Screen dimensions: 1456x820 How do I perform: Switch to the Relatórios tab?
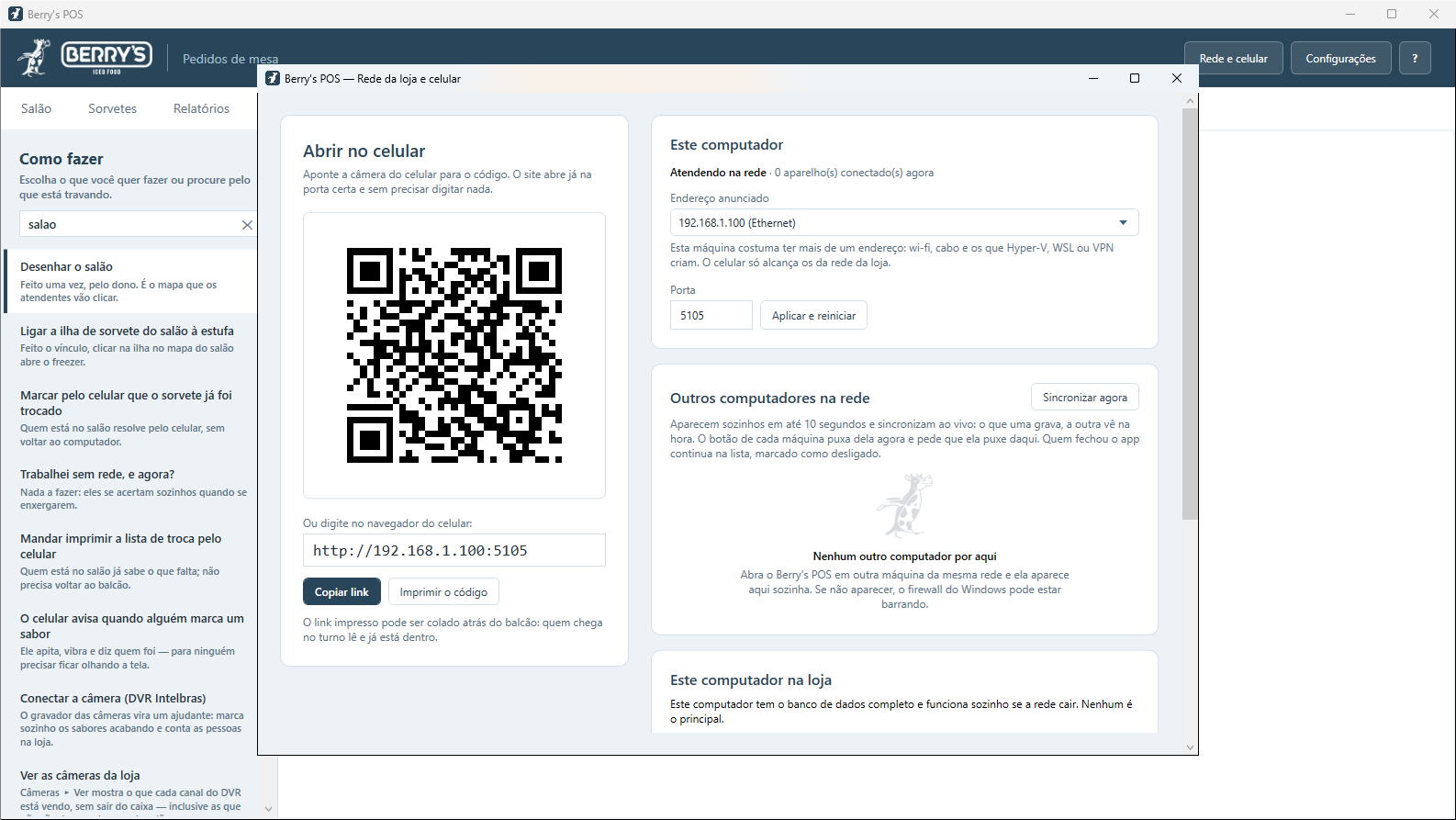point(202,108)
